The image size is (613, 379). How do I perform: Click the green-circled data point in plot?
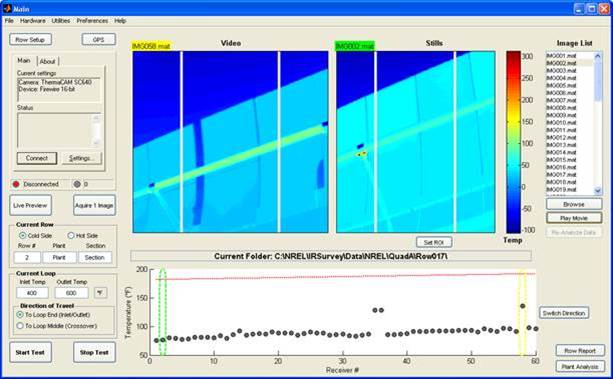pos(163,339)
